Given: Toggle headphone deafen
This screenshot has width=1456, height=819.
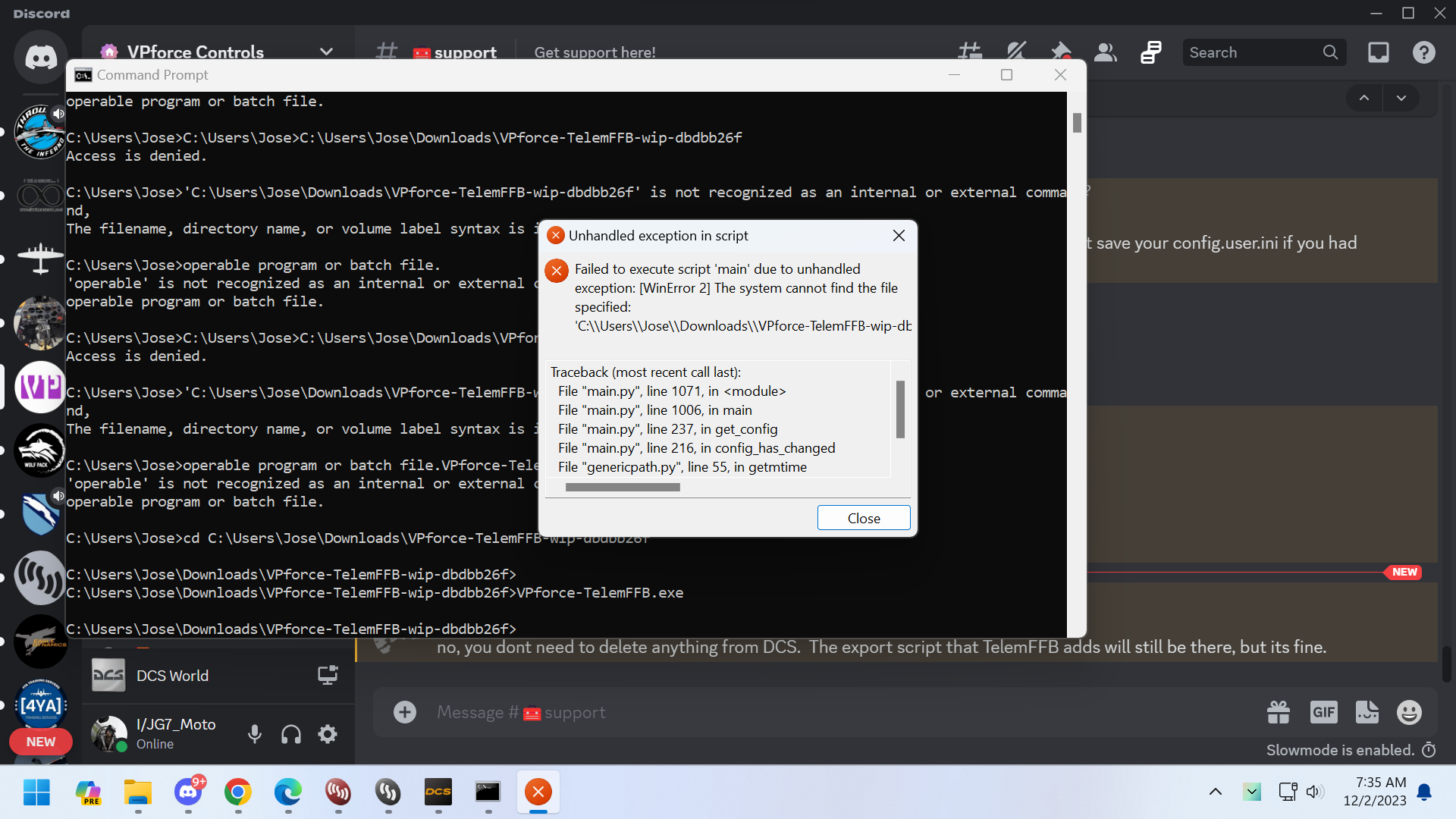Looking at the screenshot, I should pyautogui.click(x=291, y=734).
